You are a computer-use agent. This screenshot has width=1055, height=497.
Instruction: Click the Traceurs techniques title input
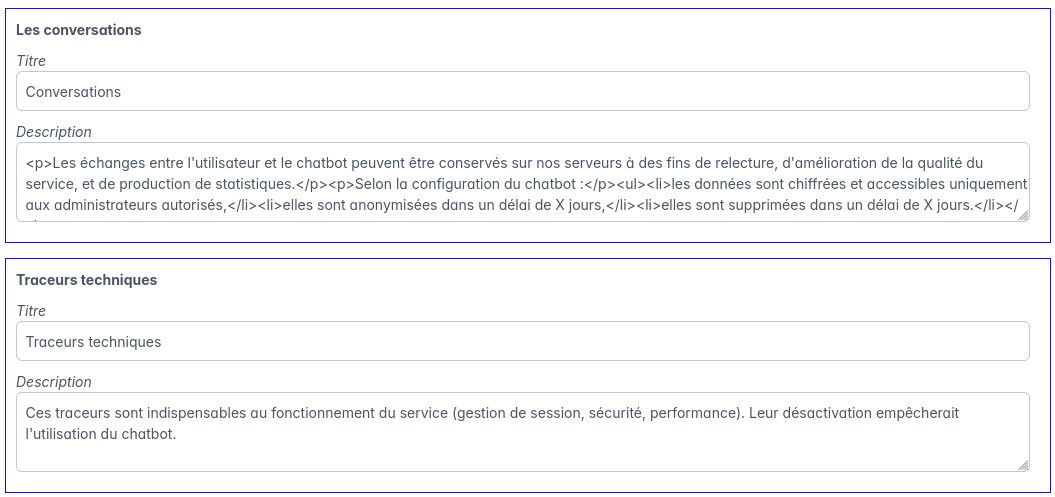[x=522, y=341]
